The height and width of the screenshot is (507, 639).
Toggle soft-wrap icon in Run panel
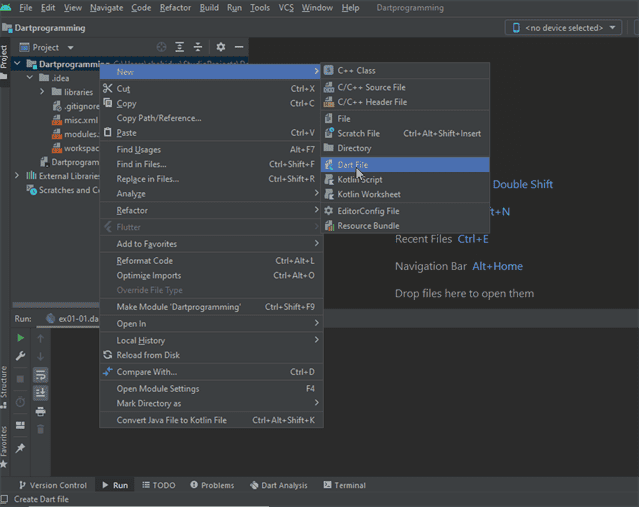pyautogui.click(x=40, y=375)
